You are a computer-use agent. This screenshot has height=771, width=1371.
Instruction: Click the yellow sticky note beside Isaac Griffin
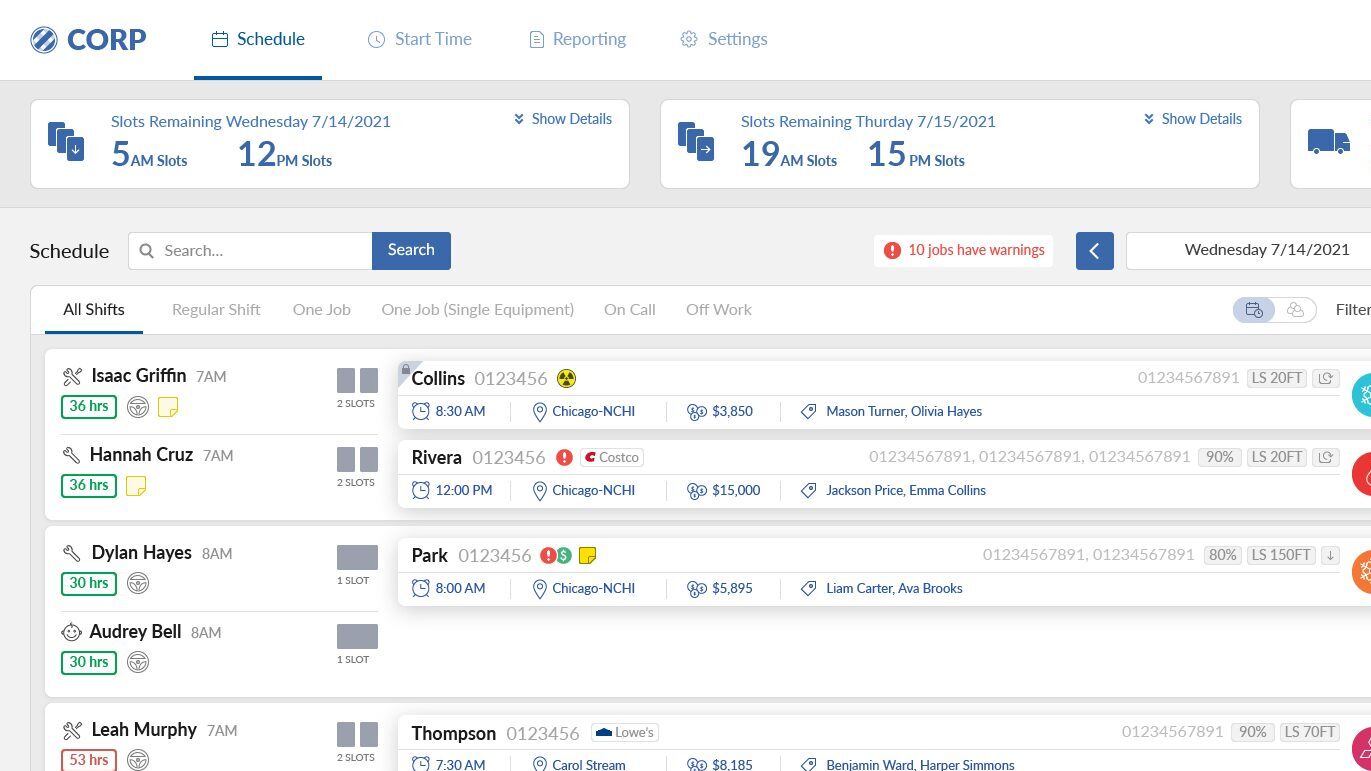pos(168,407)
